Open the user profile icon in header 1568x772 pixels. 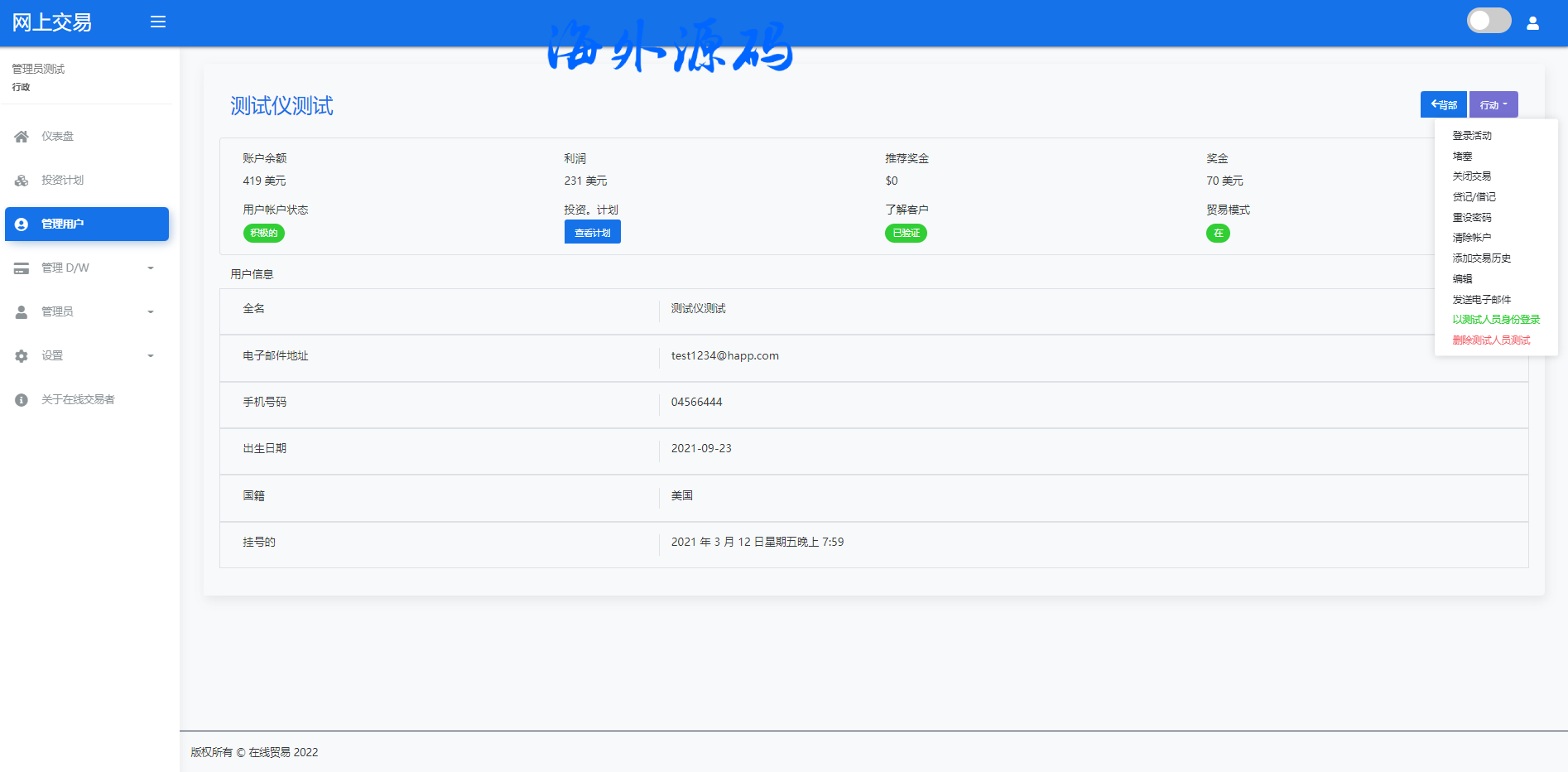1532,23
